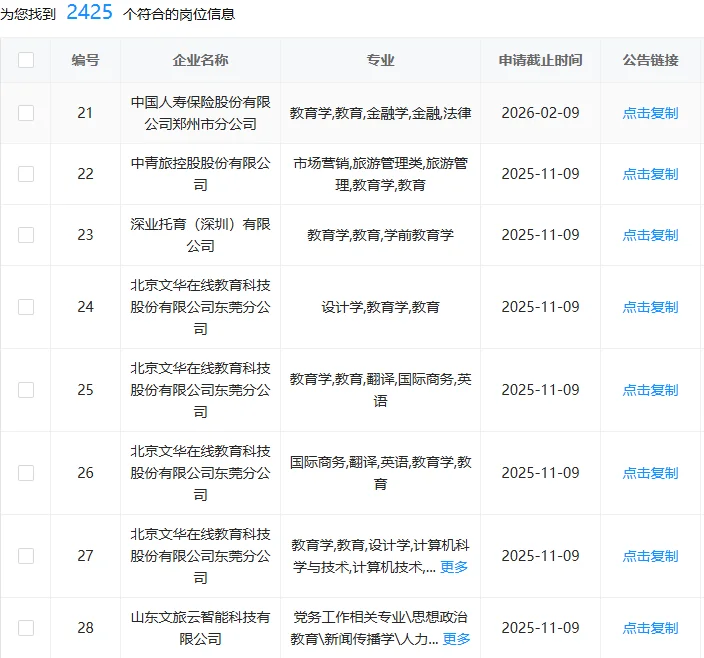
Task: Click majors cell starting 市场营销,旅游管理类
Action: (x=380, y=174)
